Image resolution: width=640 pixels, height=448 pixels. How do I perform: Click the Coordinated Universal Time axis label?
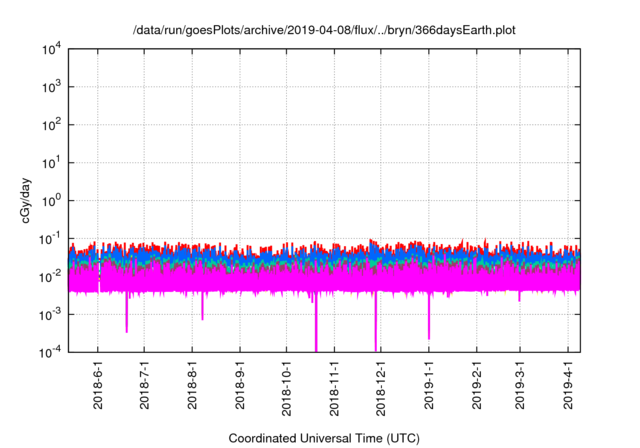tap(324, 438)
